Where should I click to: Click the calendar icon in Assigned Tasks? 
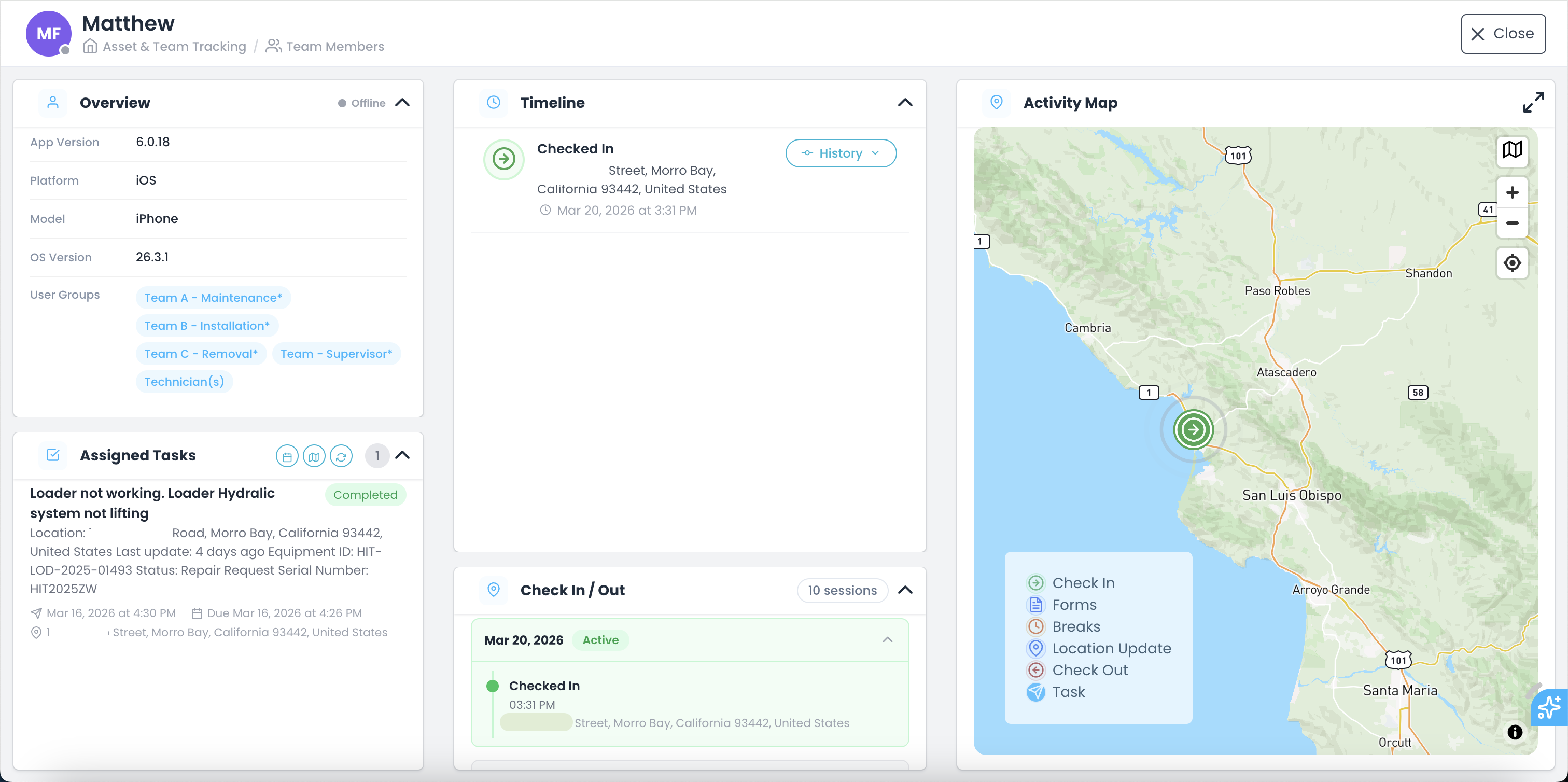287,456
